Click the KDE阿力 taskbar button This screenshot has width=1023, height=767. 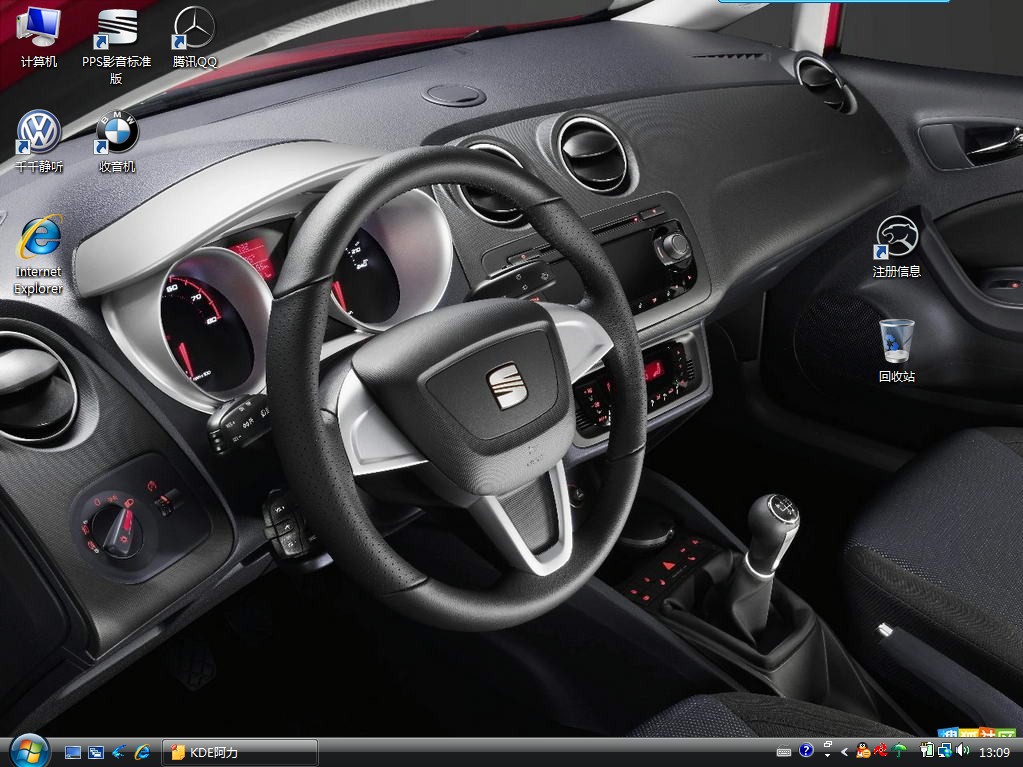point(240,752)
